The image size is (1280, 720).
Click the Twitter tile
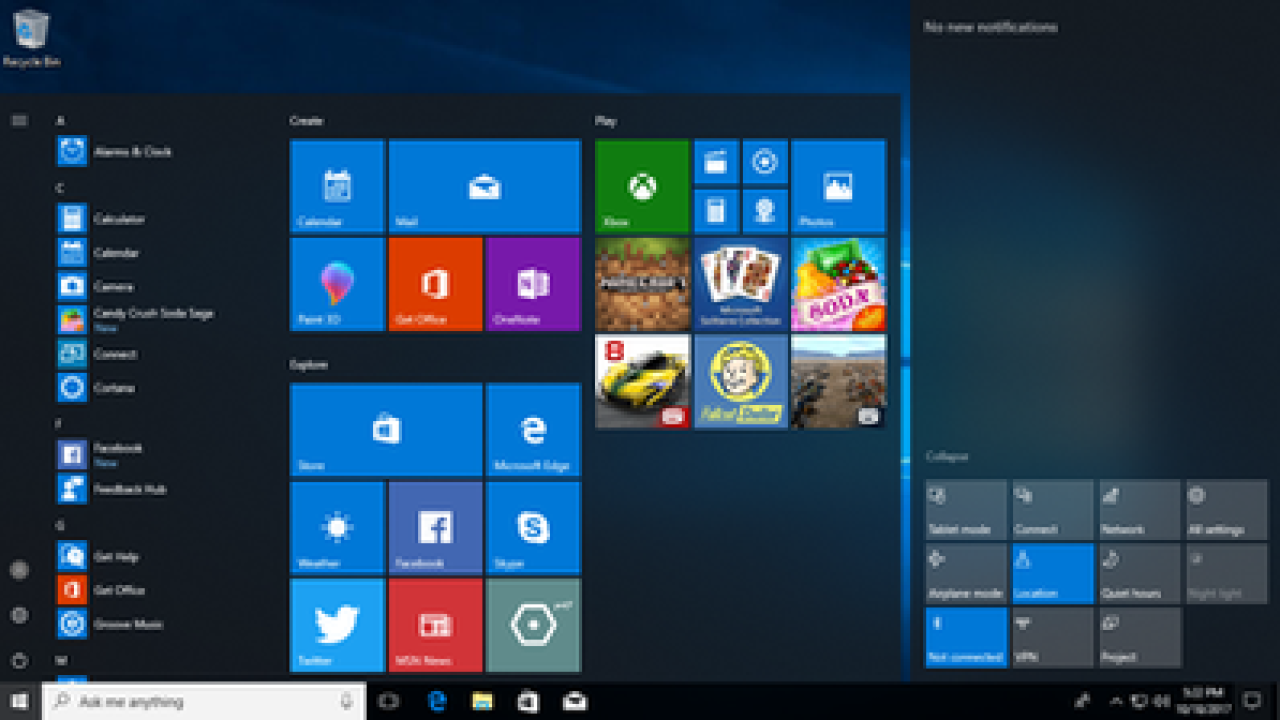336,625
